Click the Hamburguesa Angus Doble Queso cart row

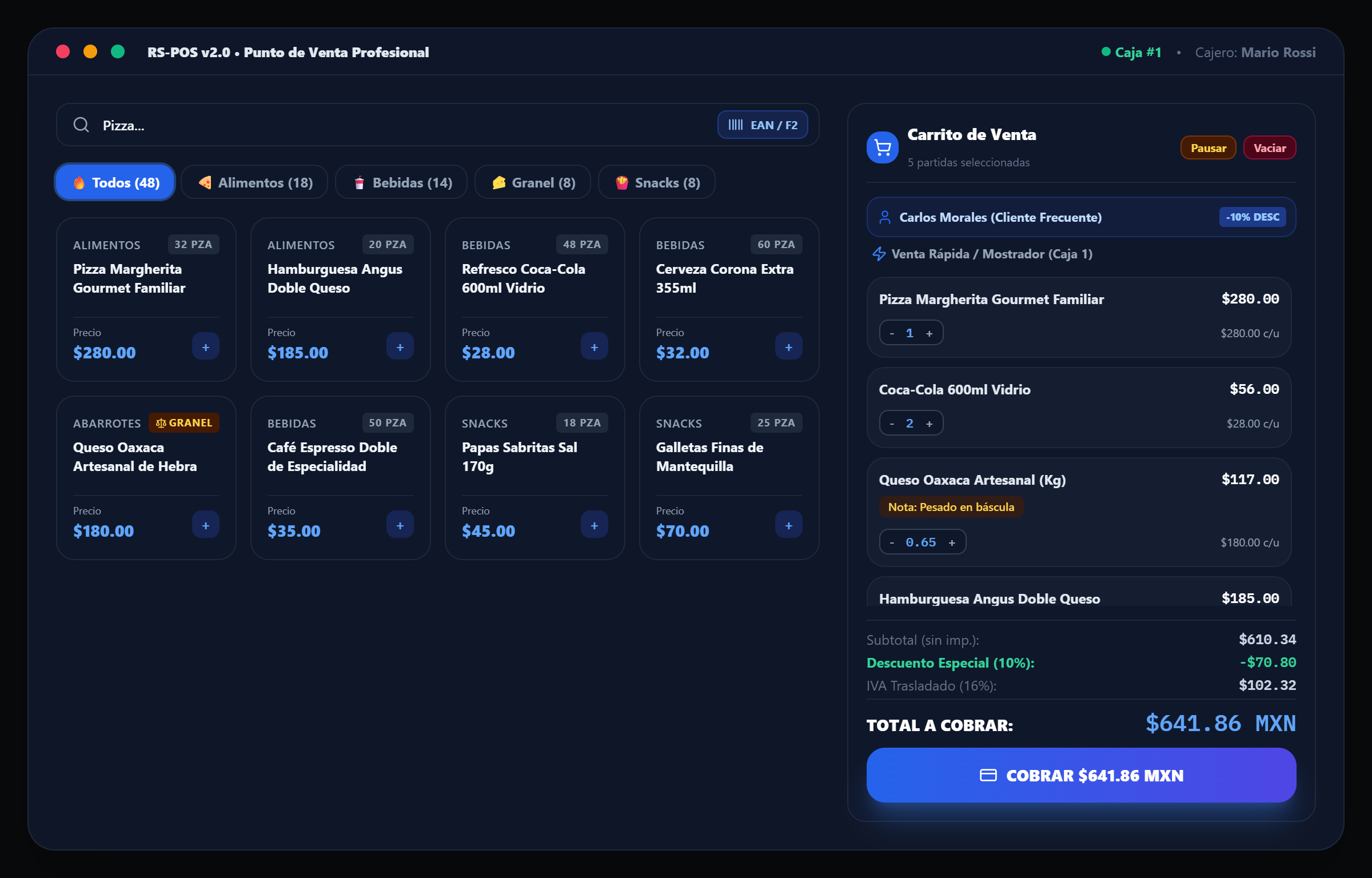1079,592
